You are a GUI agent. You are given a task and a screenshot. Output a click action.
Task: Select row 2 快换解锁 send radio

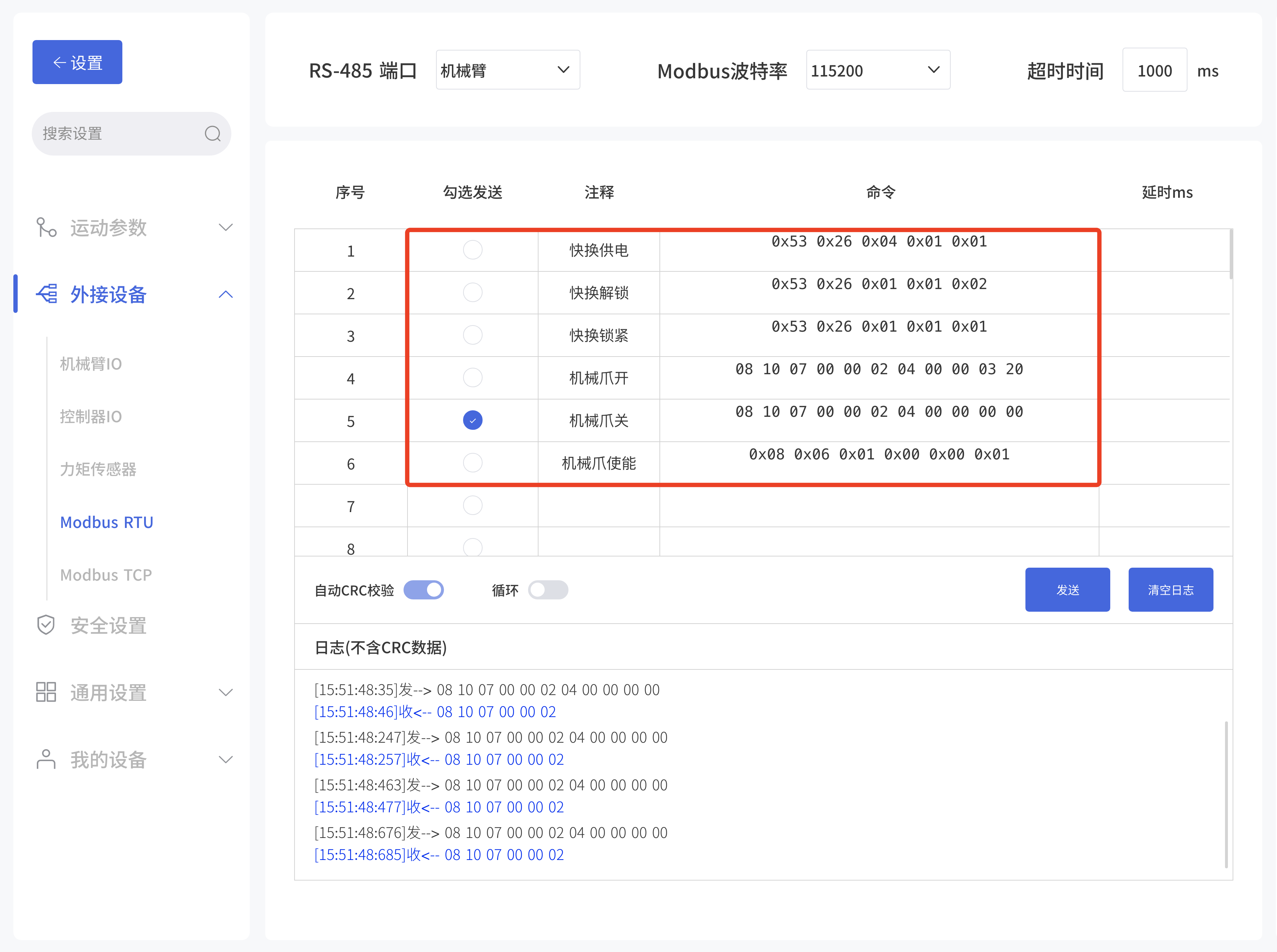[x=472, y=293]
